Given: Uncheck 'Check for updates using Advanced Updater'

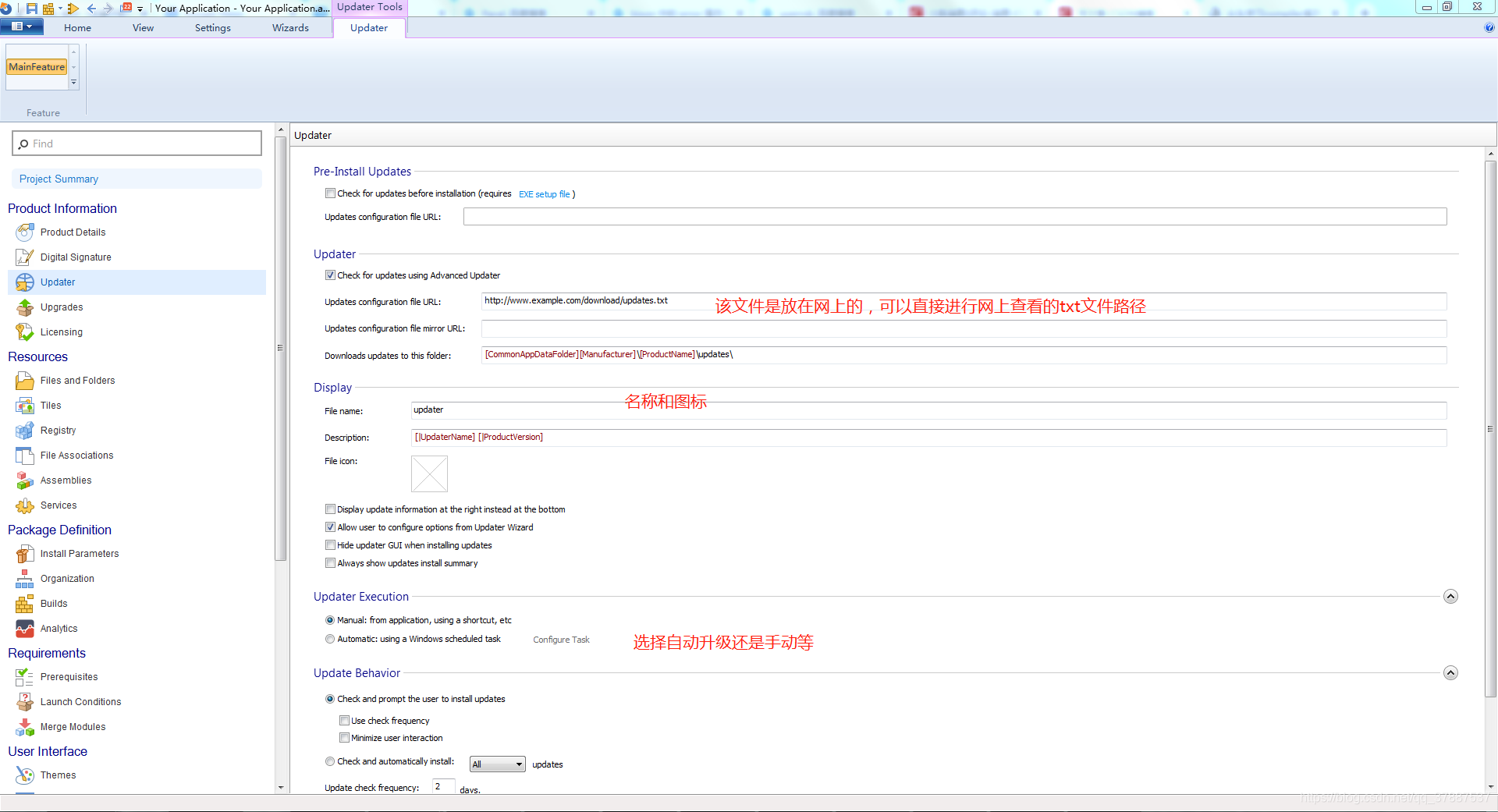Looking at the screenshot, I should point(330,275).
